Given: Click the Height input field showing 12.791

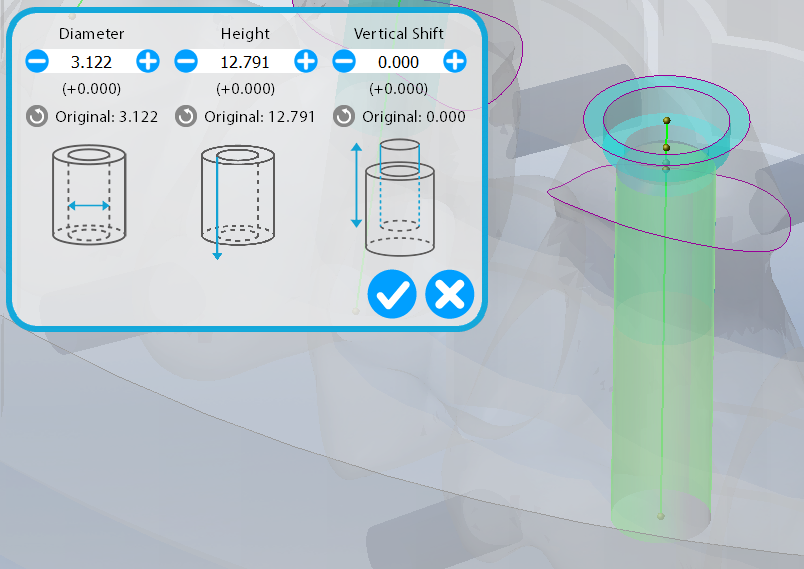Looking at the screenshot, I should tap(245, 62).
